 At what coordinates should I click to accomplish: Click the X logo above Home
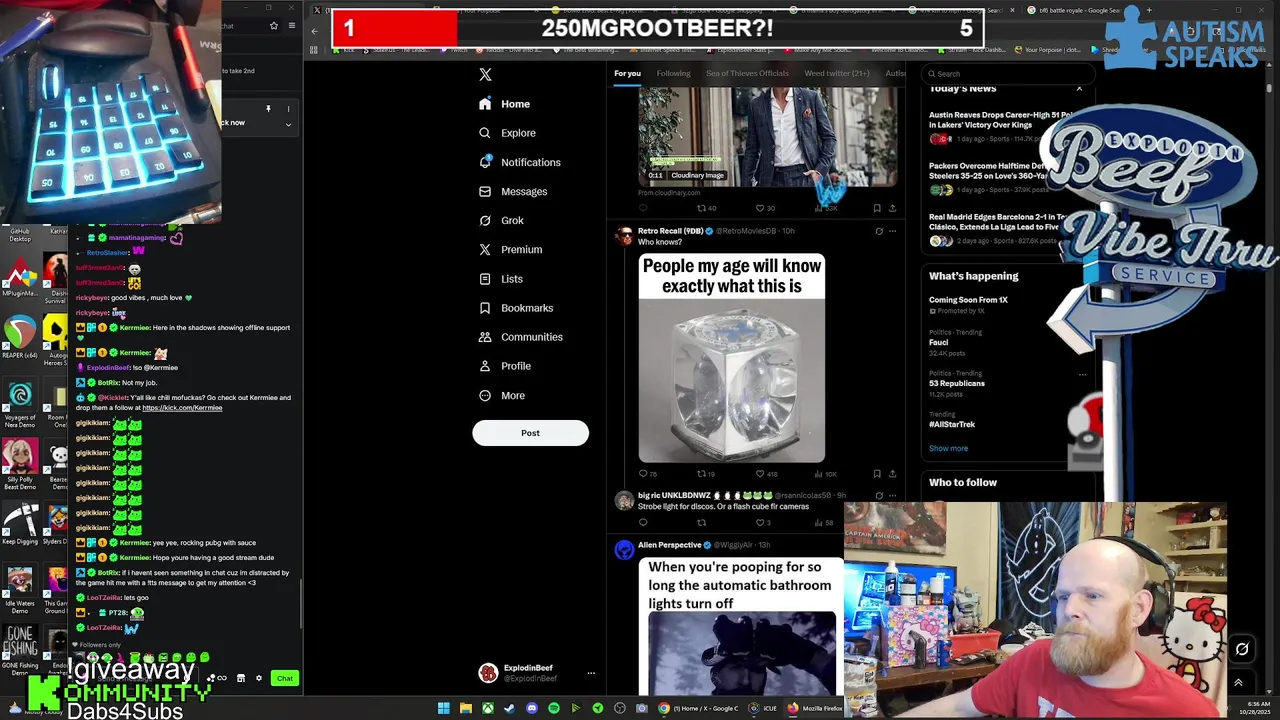coord(485,74)
